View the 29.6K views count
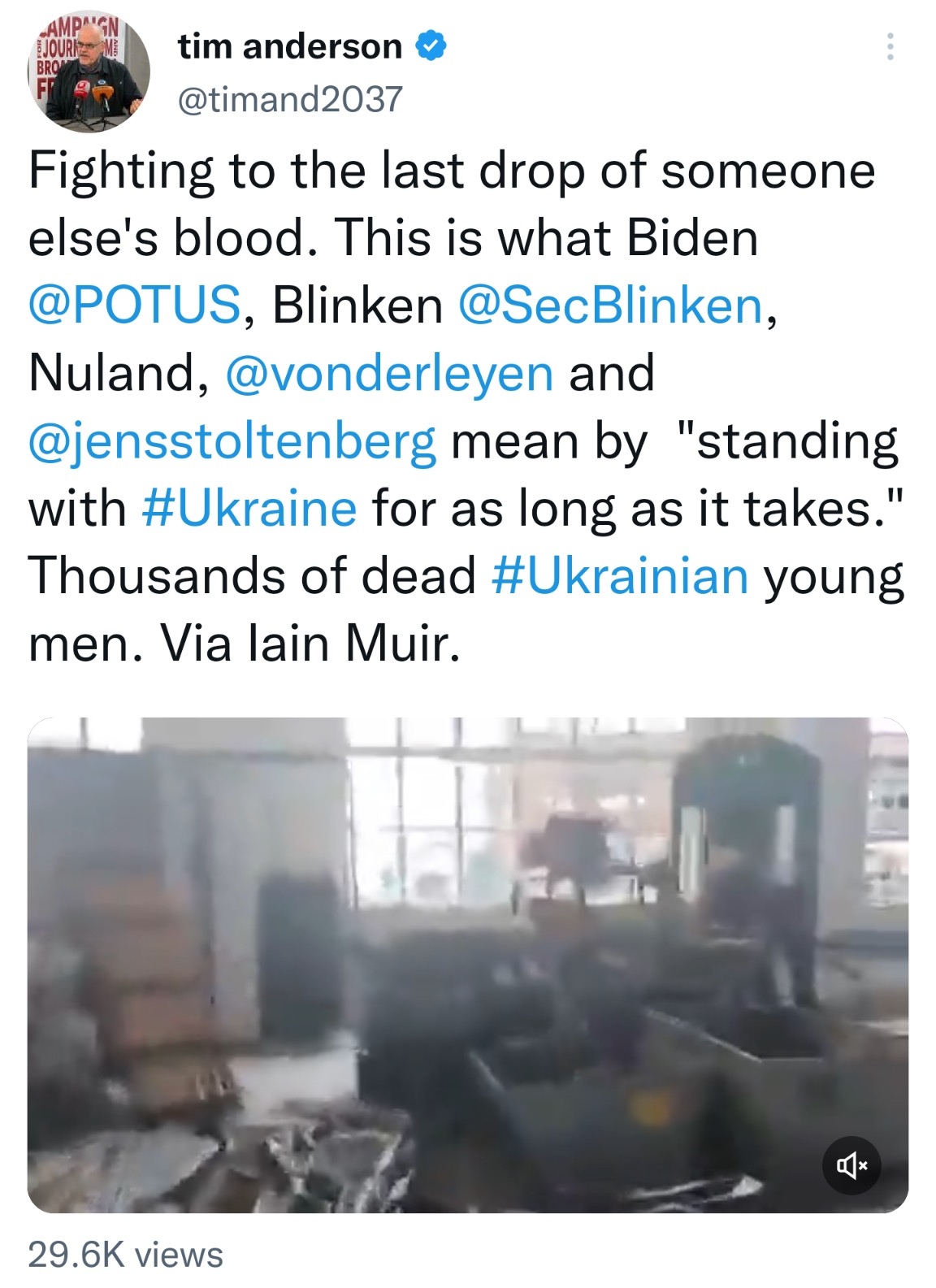This screenshot has width=936, height=1288. (x=126, y=1254)
